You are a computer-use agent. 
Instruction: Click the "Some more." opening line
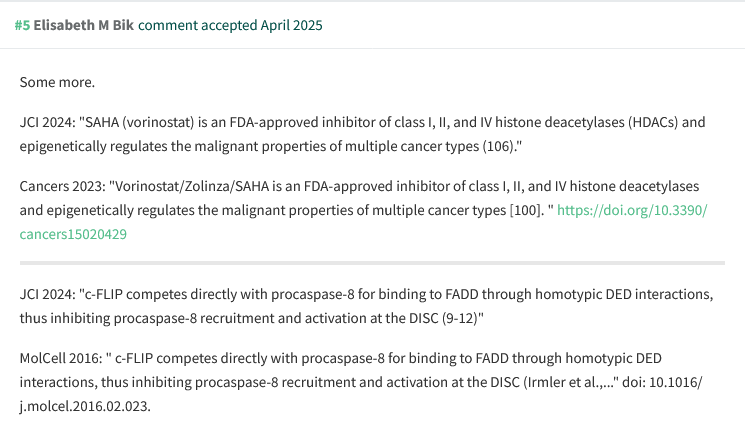coord(57,81)
